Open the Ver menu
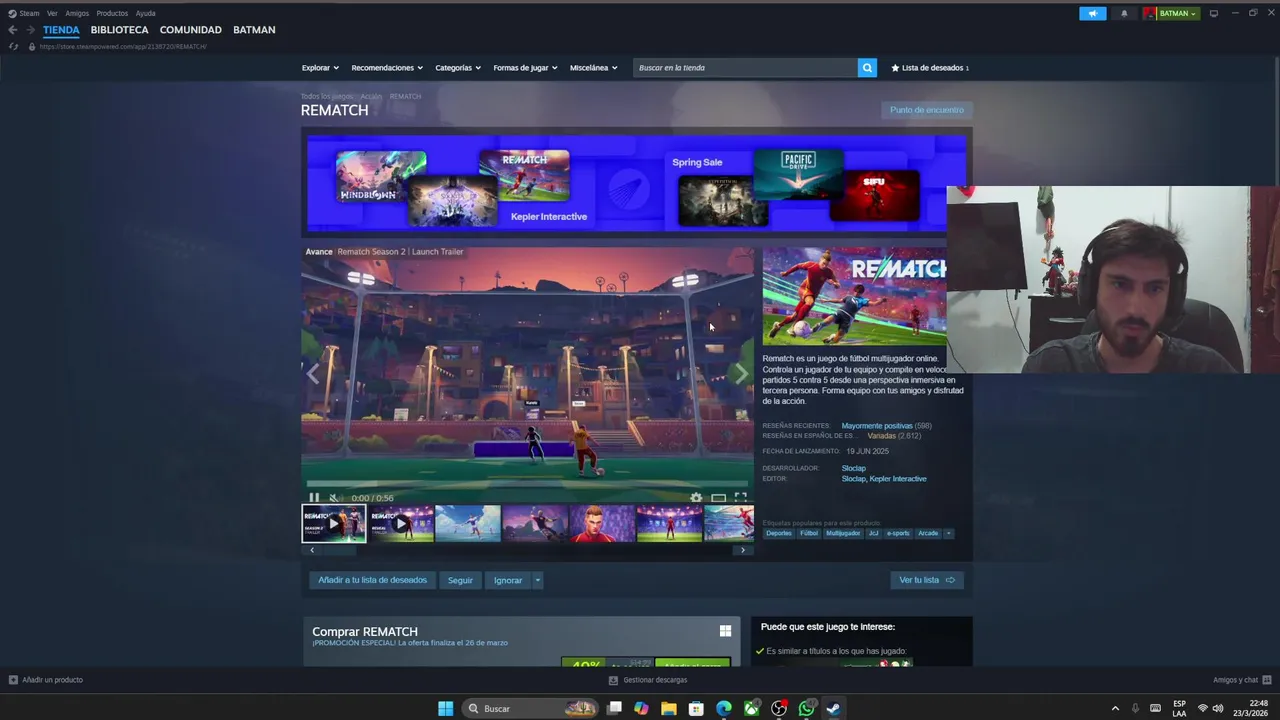This screenshot has height=720, width=1280. point(52,13)
